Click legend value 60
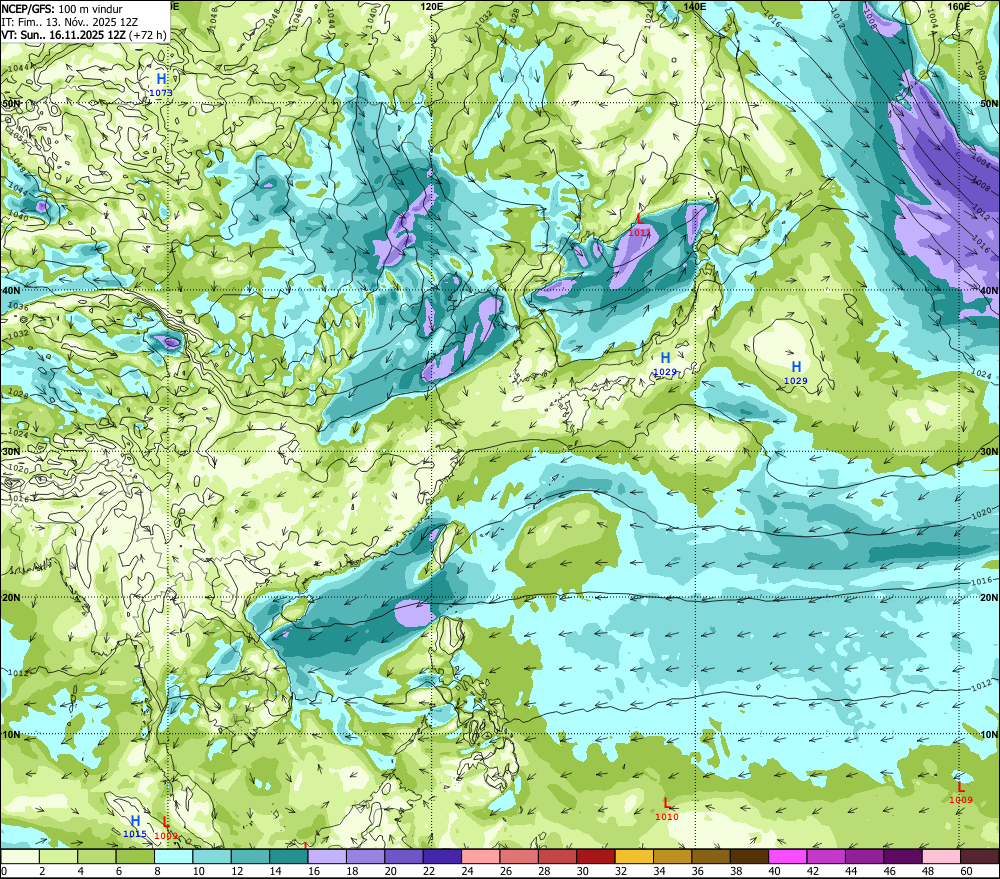The width and height of the screenshot is (1000, 879). click(x=967, y=871)
